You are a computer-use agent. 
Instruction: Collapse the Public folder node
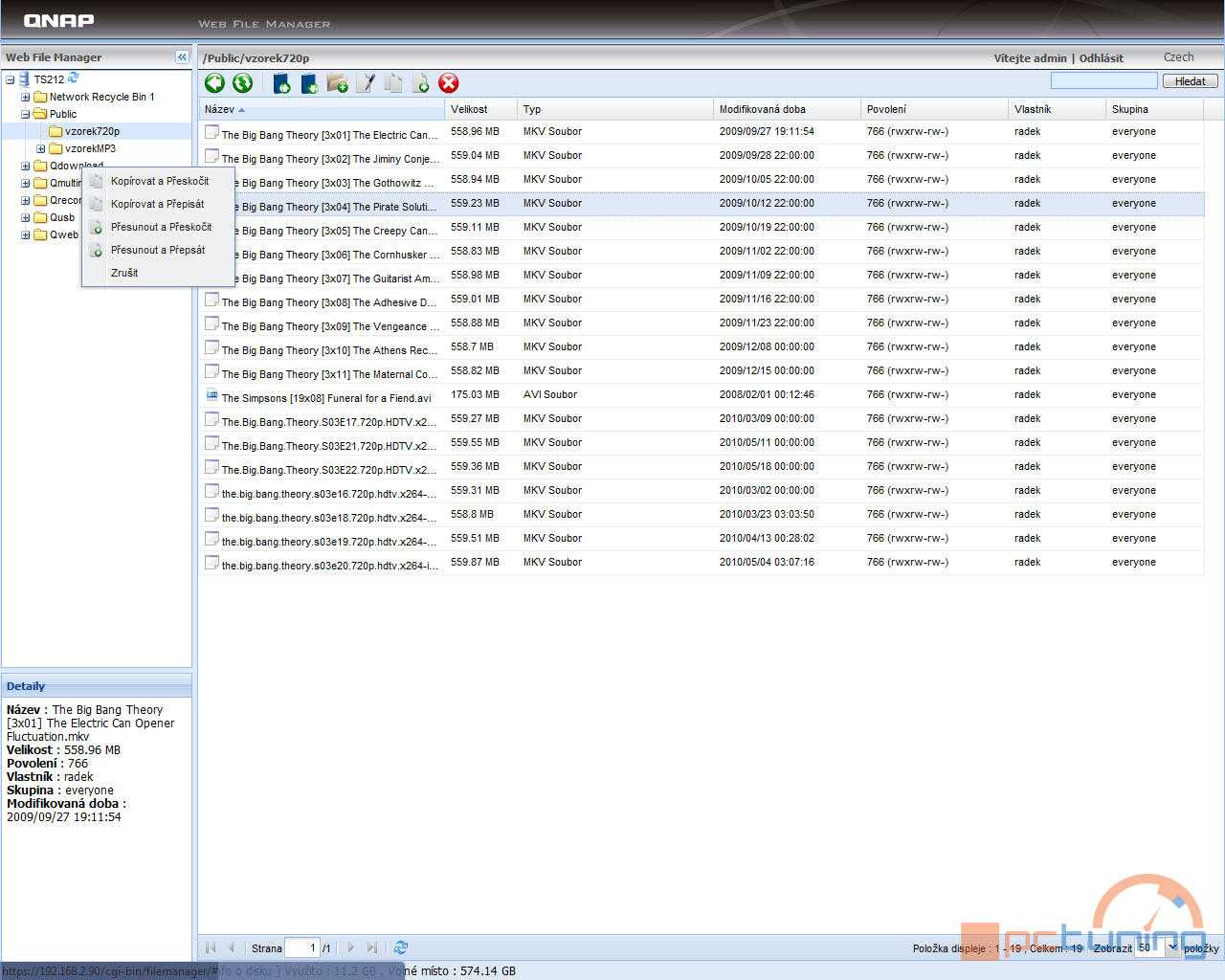[x=26, y=114]
